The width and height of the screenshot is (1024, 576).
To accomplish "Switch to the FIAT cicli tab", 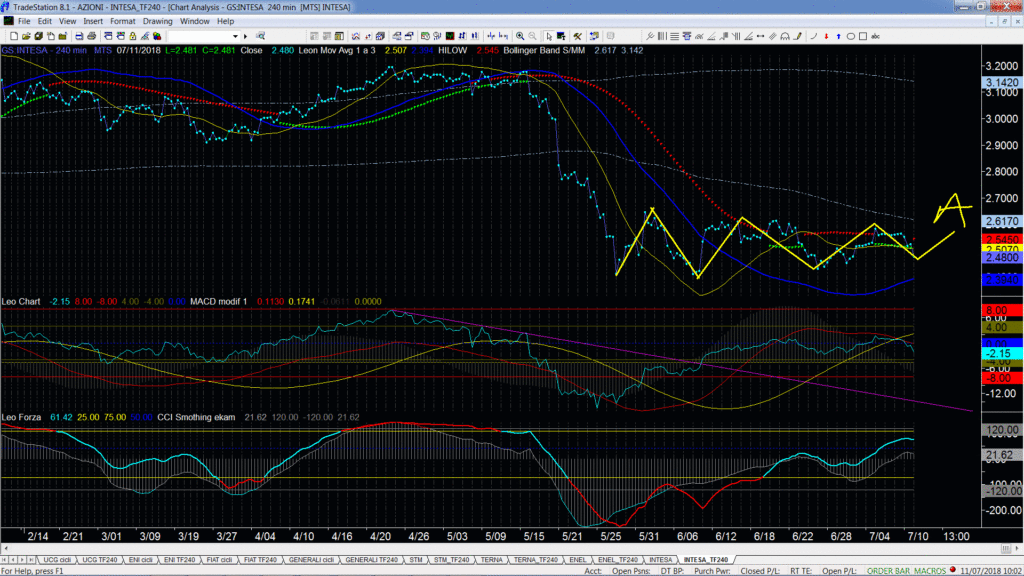I will click(x=219, y=560).
